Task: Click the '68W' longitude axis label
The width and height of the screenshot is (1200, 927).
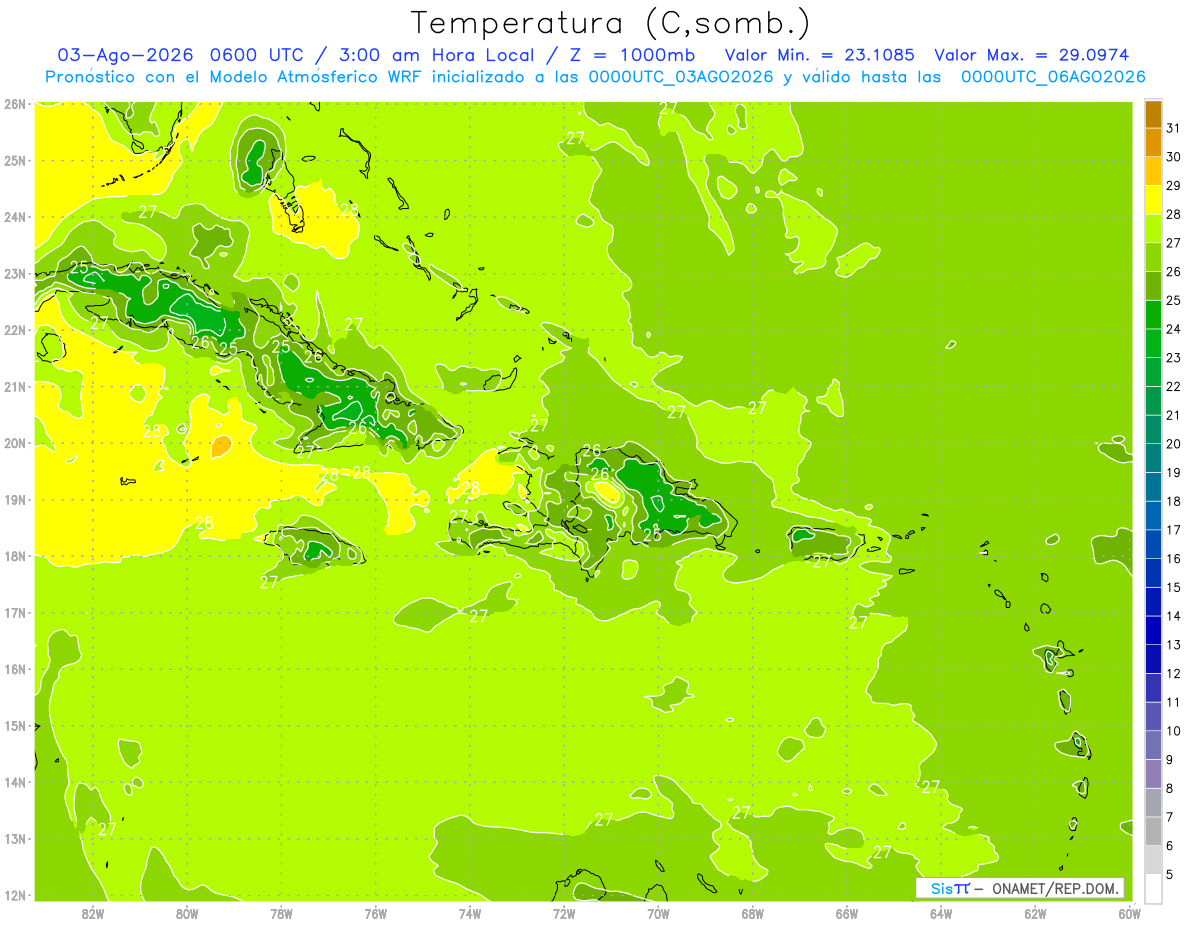Action: (752, 913)
